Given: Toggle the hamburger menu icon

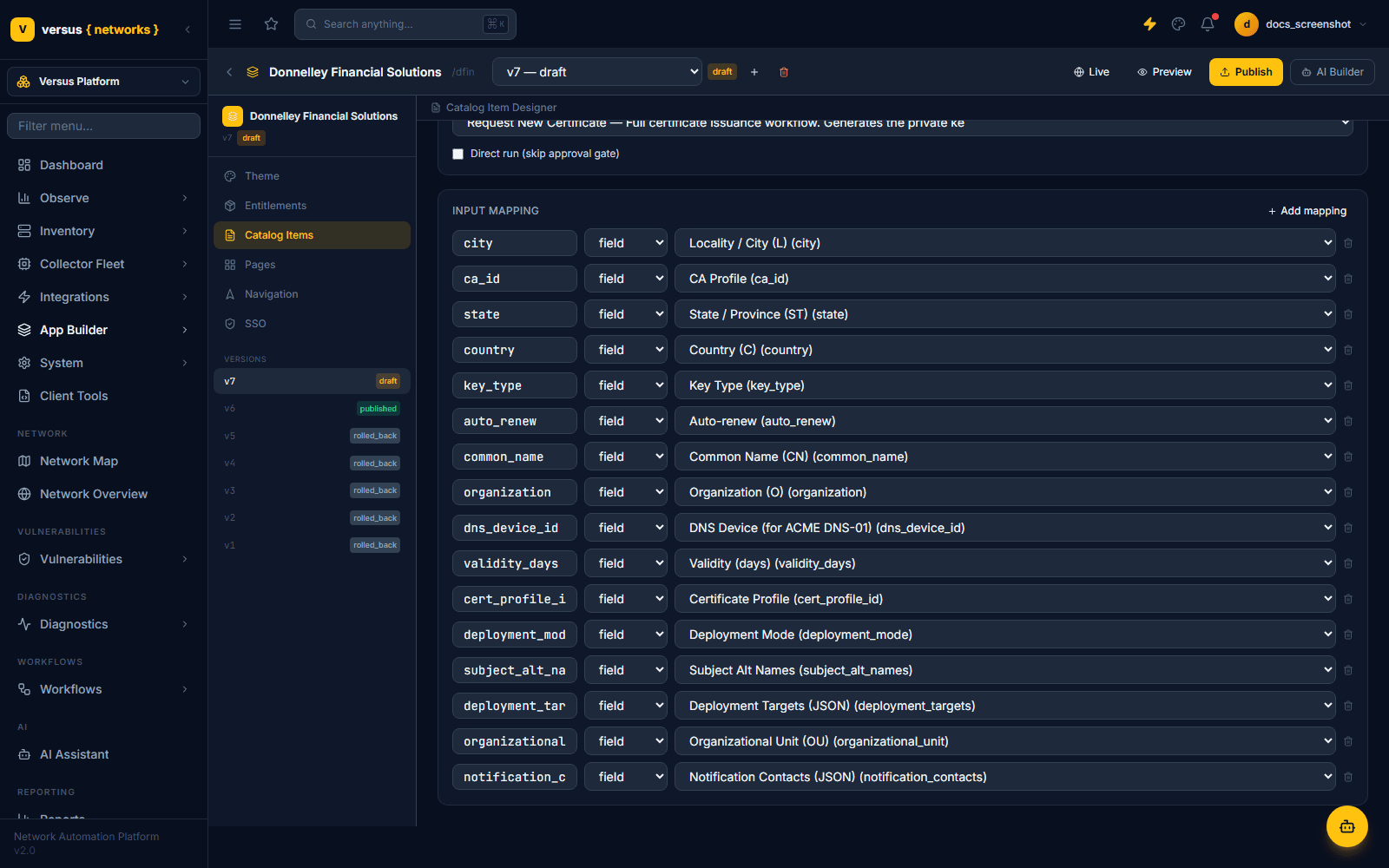Looking at the screenshot, I should pos(235,24).
